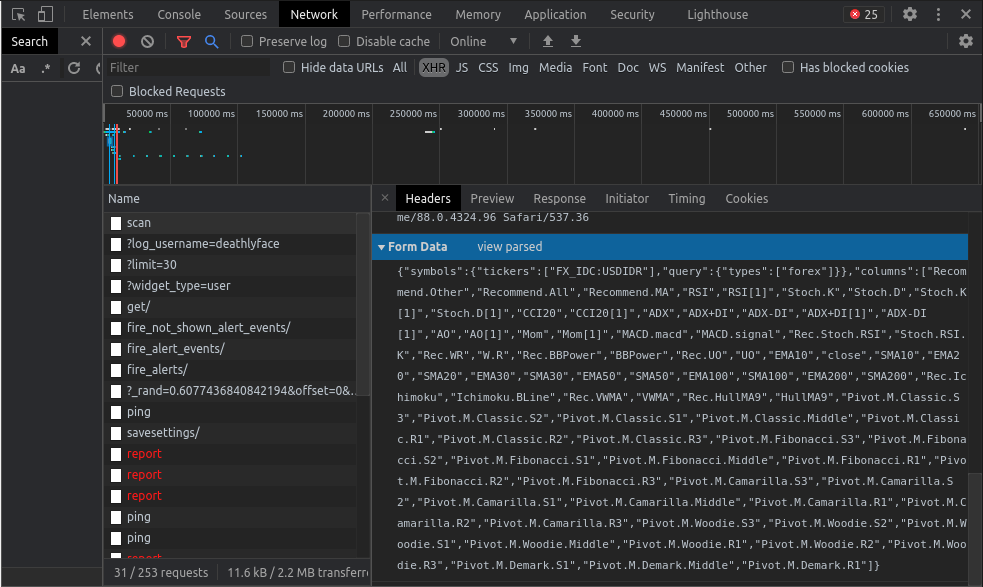Enable the Preserve log checkbox
This screenshot has width=983, height=587.
(247, 41)
